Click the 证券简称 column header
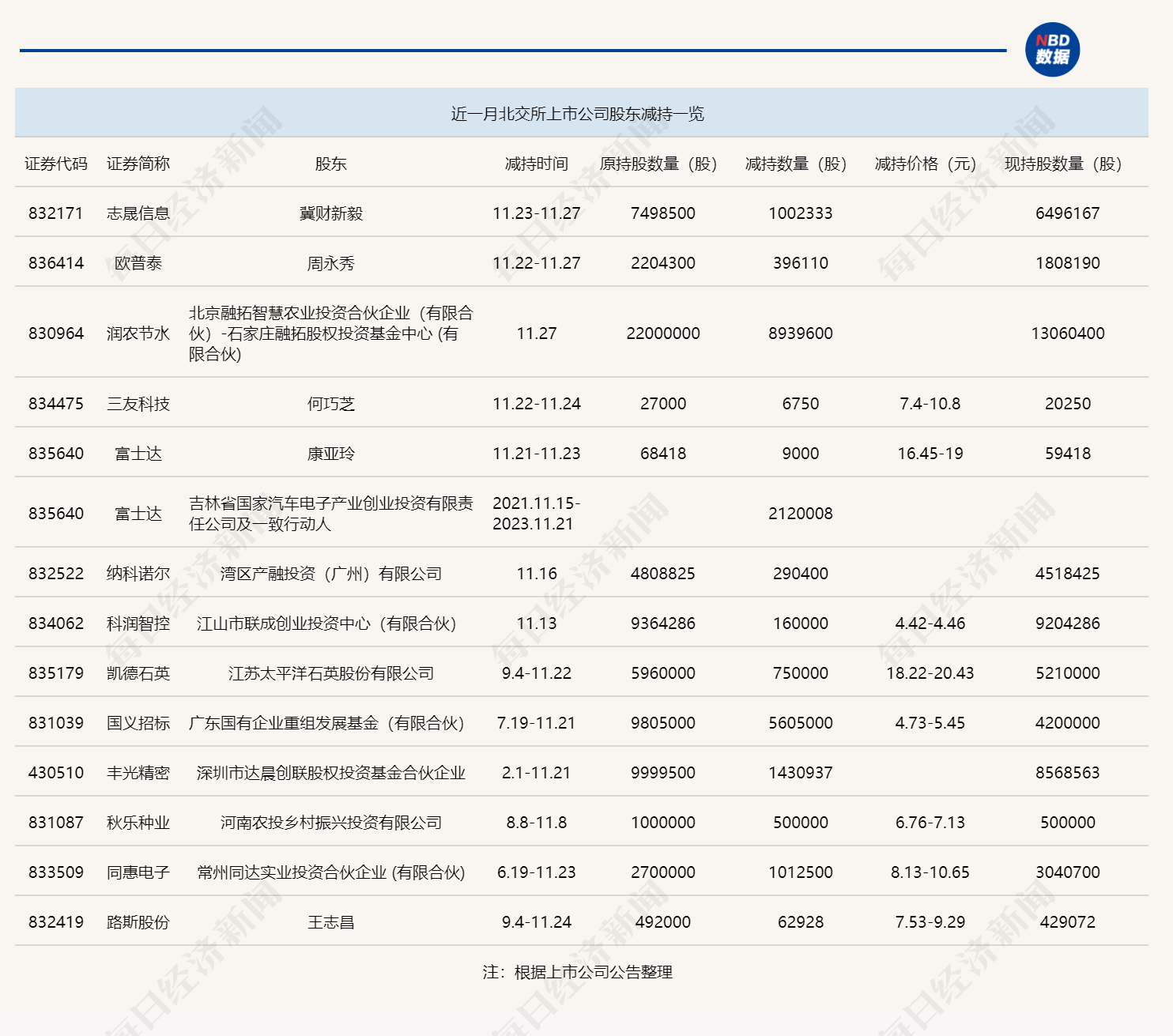 tap(138, 164)
